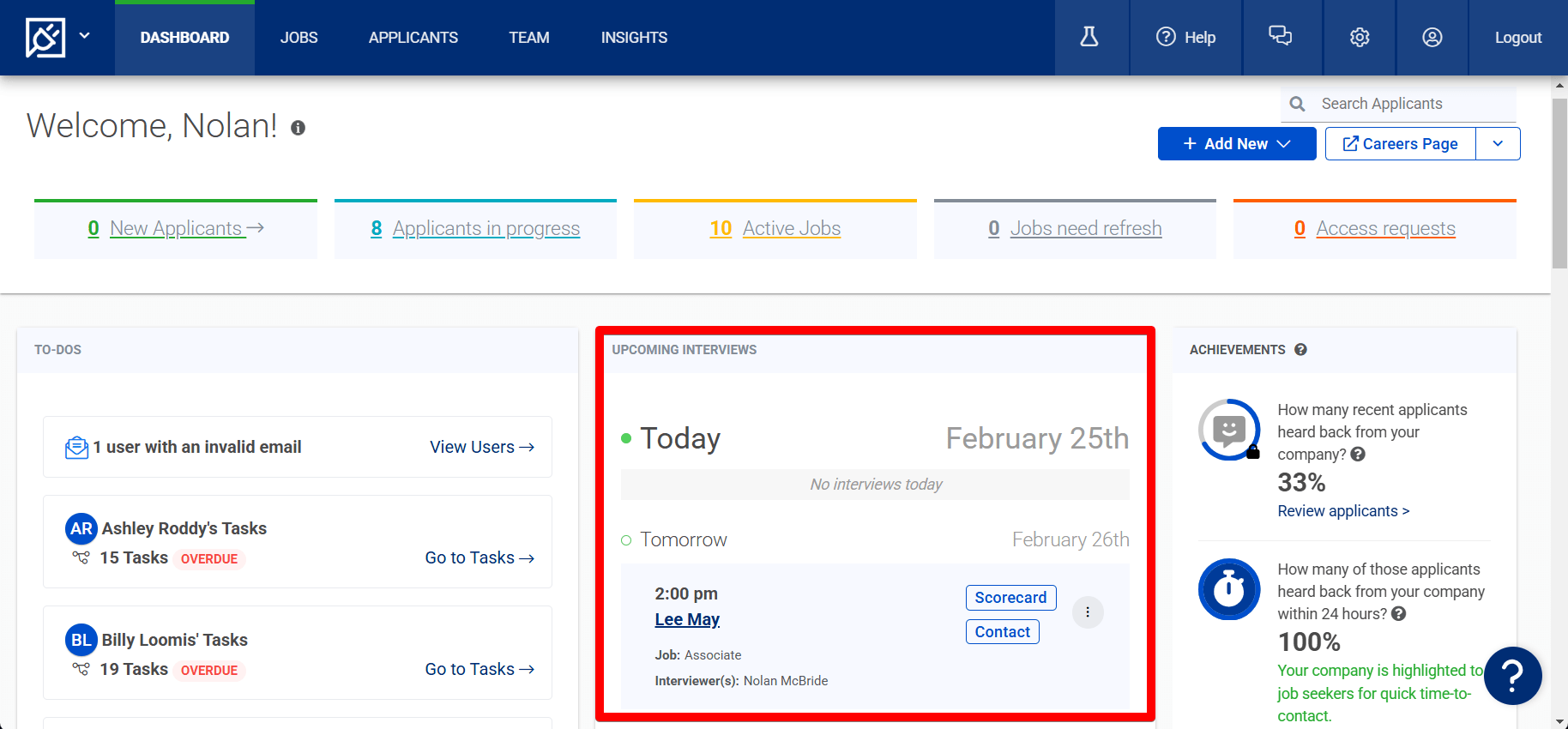
Task: Click Billy Loomis' BL avatar
Action: point(81,640)
